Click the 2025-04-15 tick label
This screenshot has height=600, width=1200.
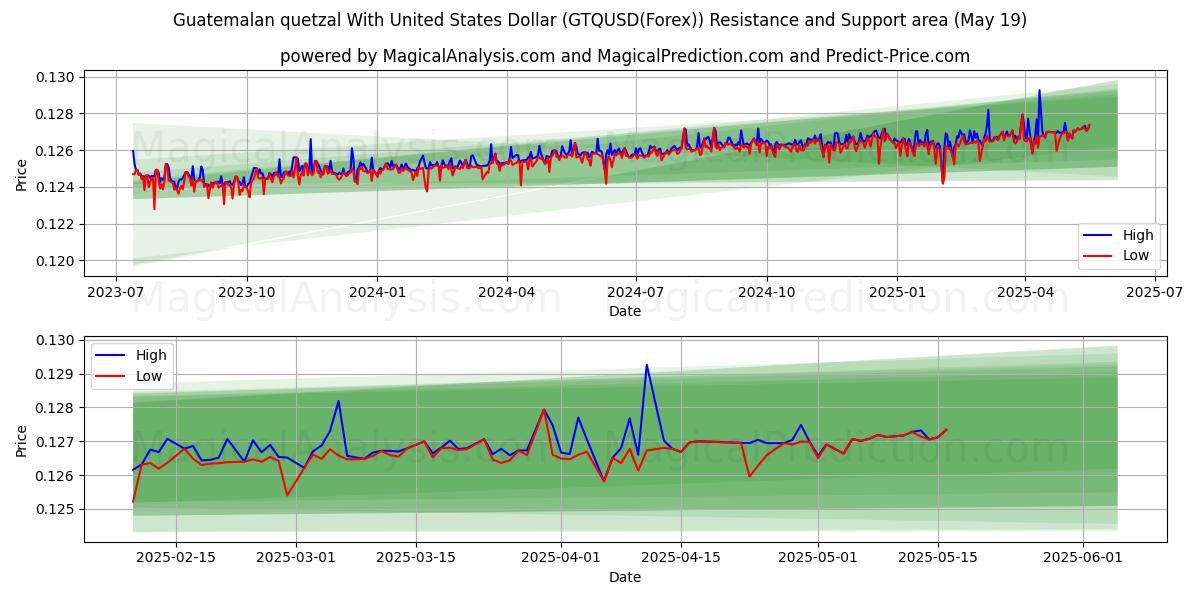[x=681, y=557]
